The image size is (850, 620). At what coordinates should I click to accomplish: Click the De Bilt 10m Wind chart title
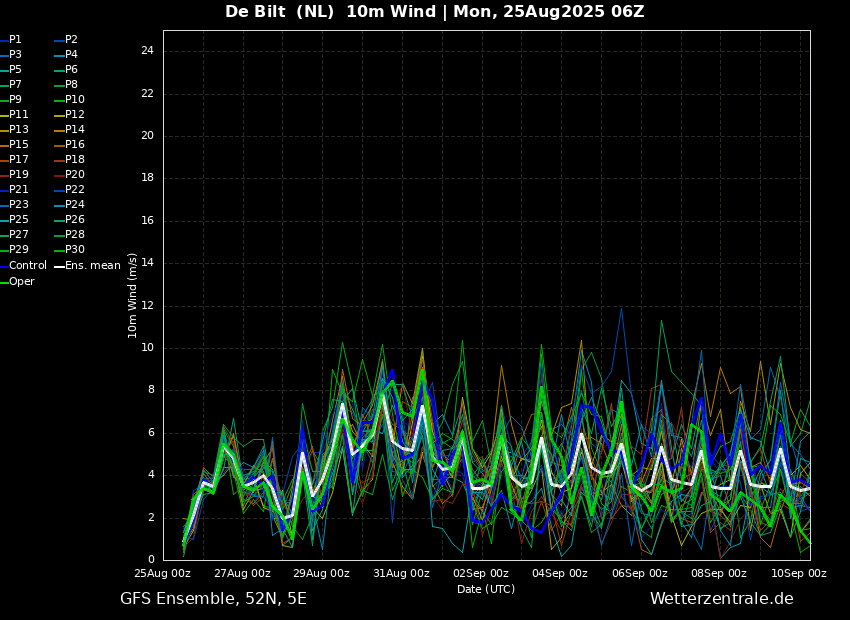(434, 12)
